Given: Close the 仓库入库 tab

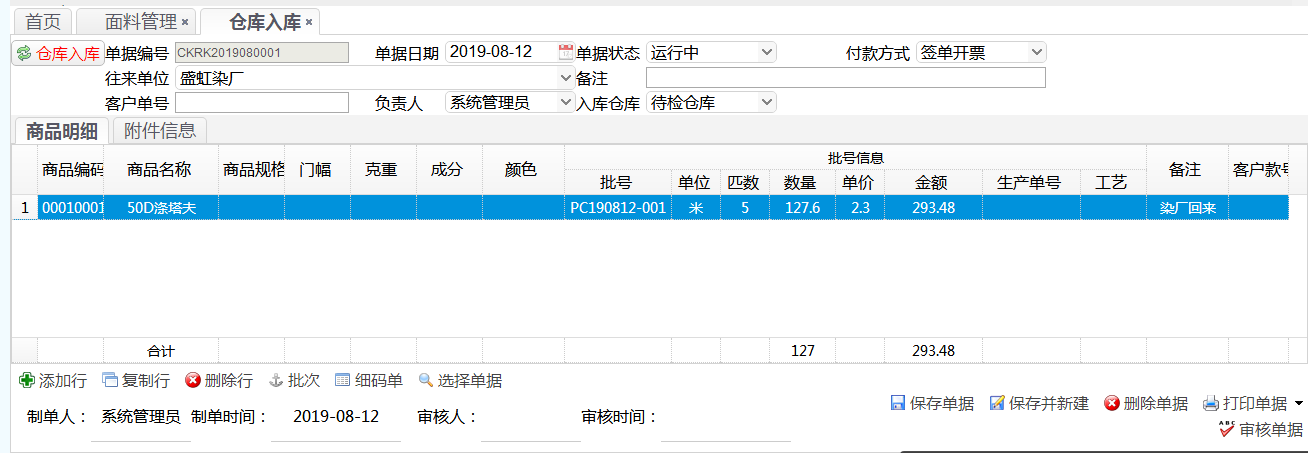Looking at the screenshot, I should (x=309, y=21).
